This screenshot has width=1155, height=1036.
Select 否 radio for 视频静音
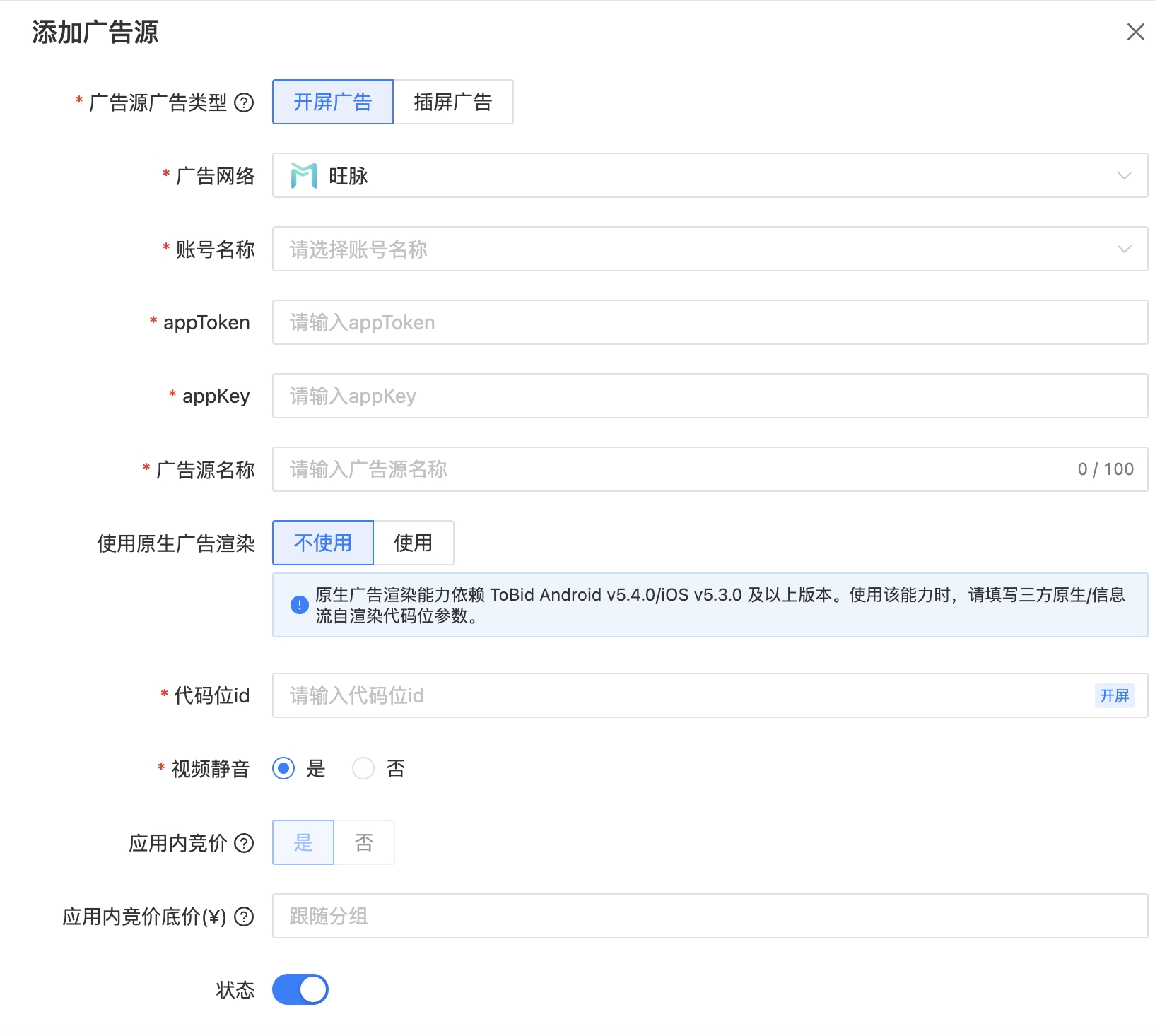(x=363, y=768)
